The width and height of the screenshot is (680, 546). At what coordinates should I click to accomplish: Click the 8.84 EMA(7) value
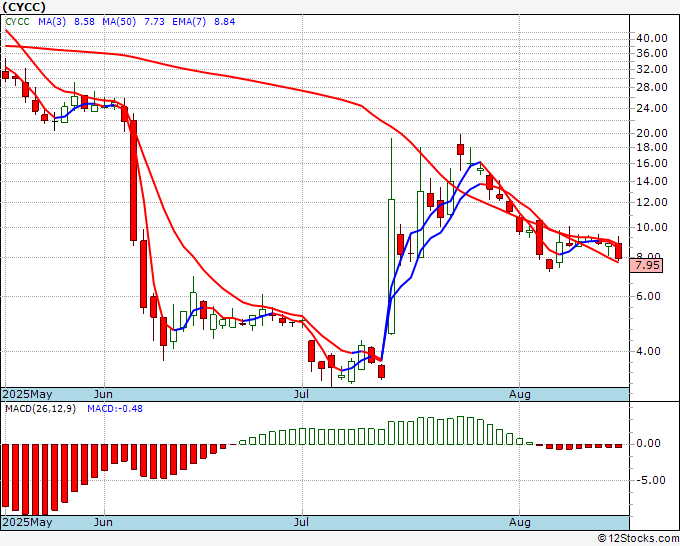click(225, 22)
